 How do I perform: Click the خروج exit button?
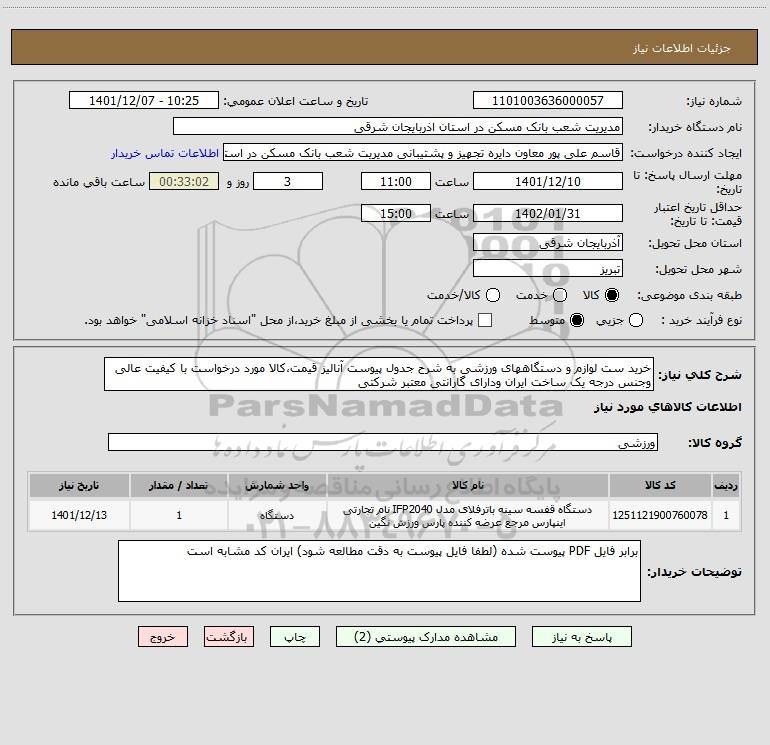(163, 637)
